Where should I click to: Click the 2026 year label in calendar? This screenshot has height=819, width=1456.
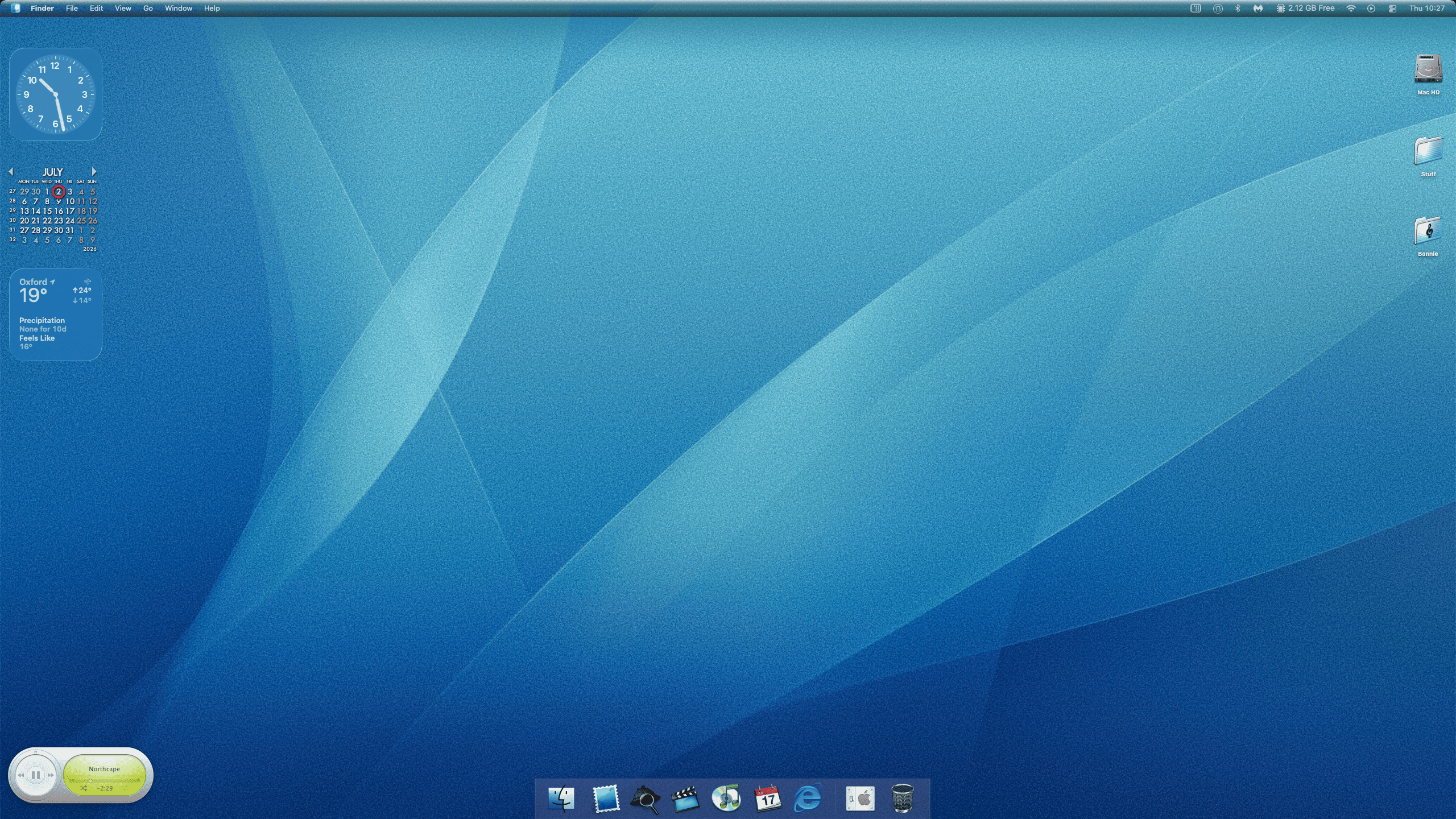90,249
